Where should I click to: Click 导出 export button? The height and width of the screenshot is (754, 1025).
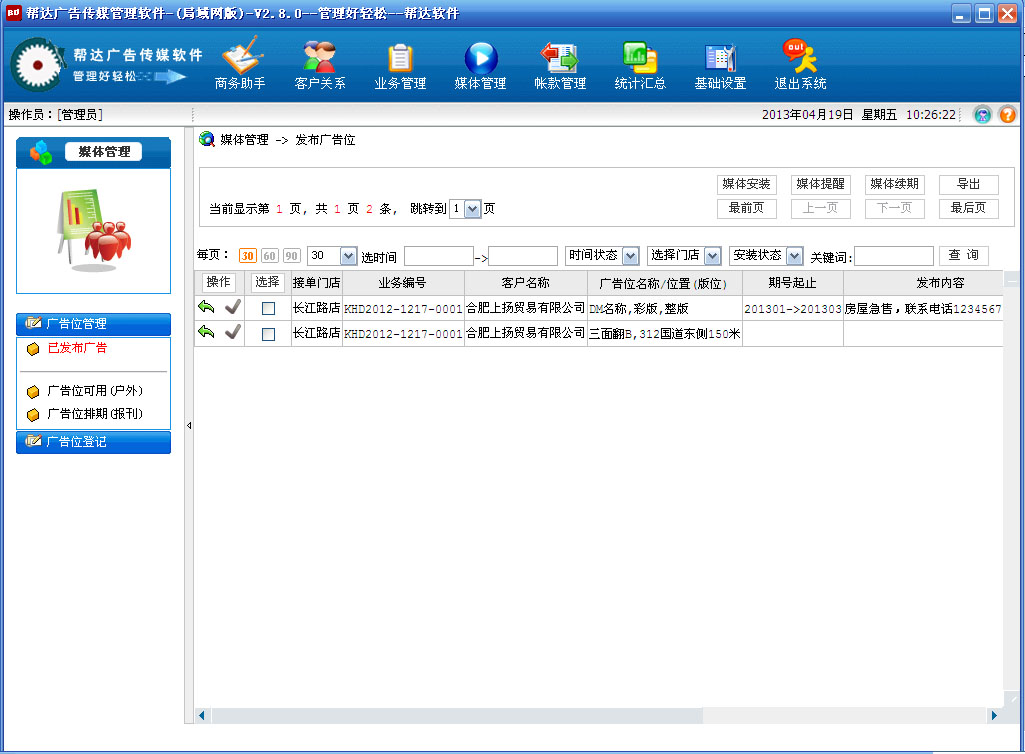968,184
